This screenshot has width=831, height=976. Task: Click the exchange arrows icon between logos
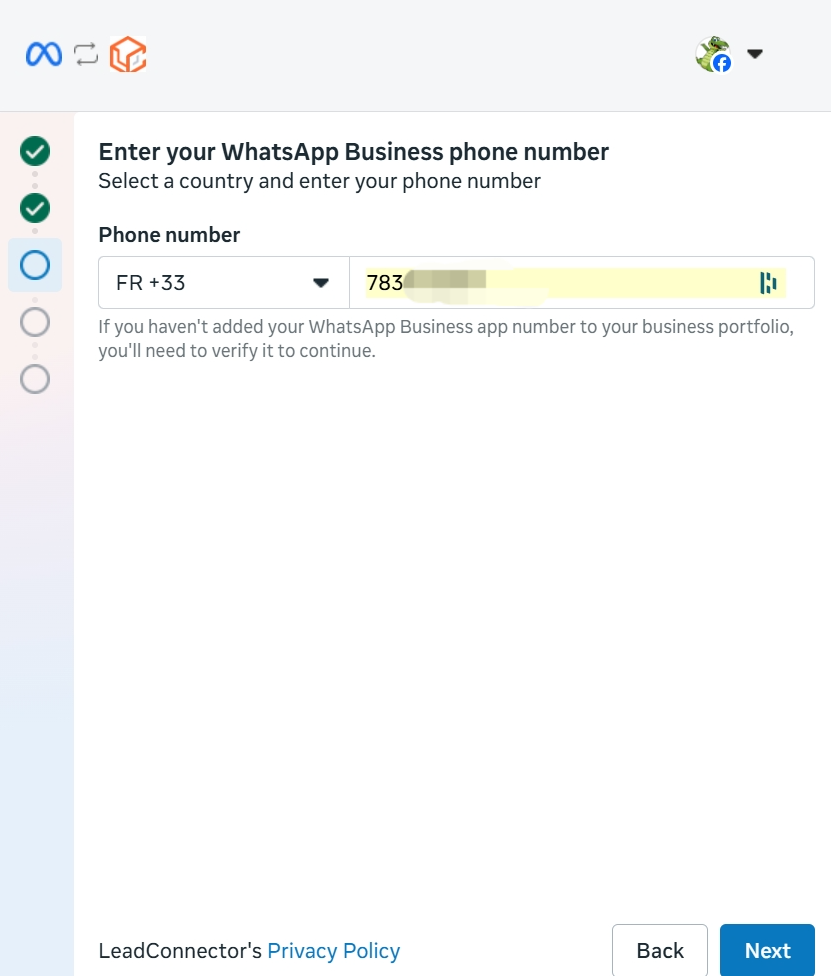click(86, 54)
